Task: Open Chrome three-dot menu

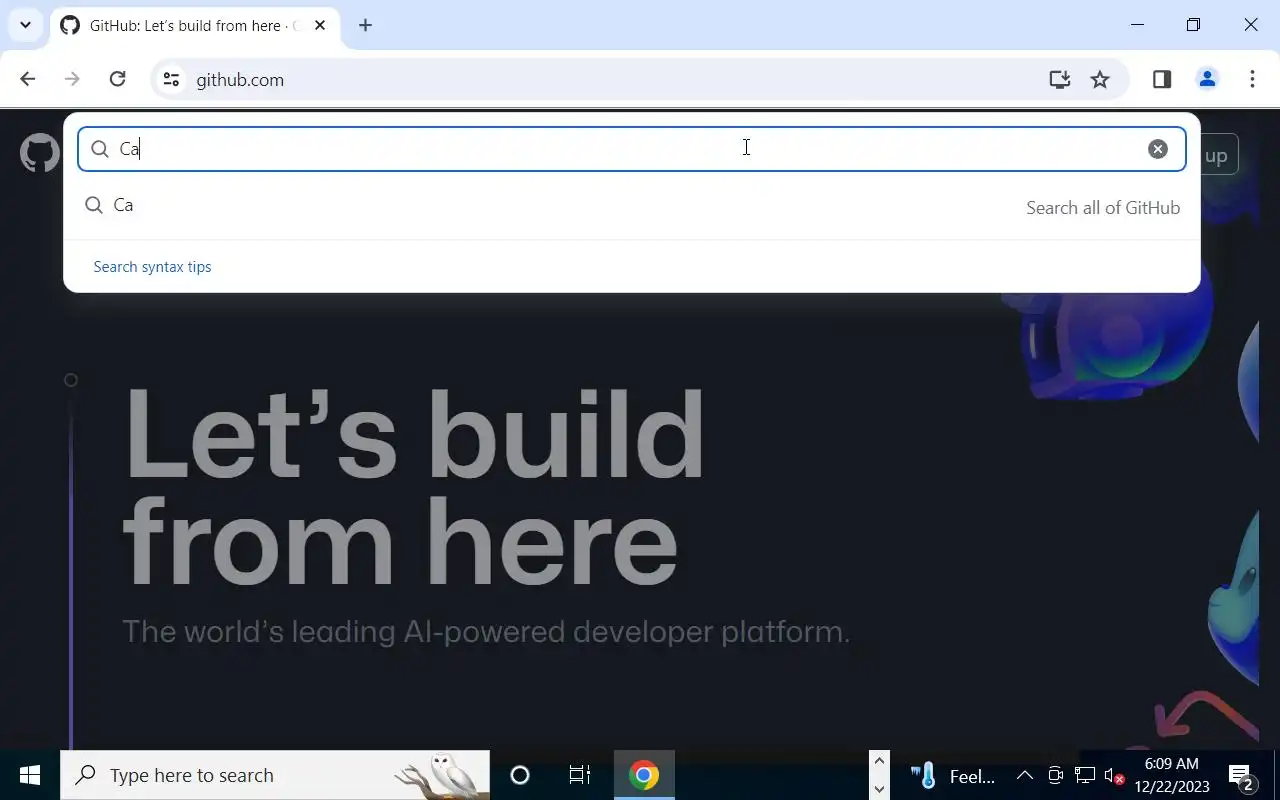Action: [1252, 79]
